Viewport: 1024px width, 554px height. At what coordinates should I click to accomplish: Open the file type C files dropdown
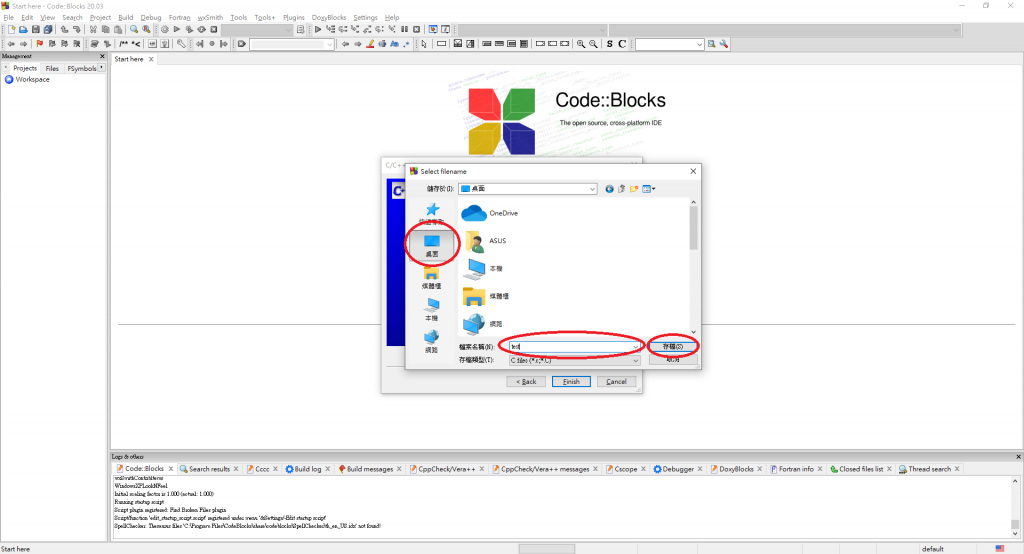635,360
